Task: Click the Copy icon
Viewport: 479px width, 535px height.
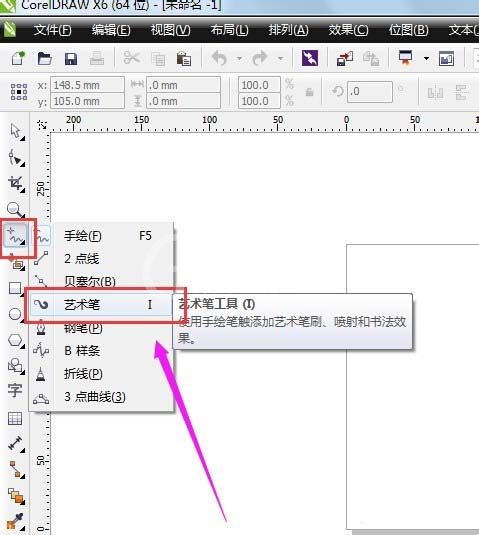Action: (x=158, y=59)
